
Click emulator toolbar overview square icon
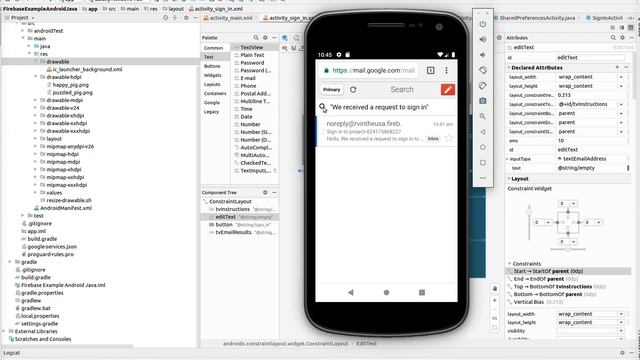(483, 162)
